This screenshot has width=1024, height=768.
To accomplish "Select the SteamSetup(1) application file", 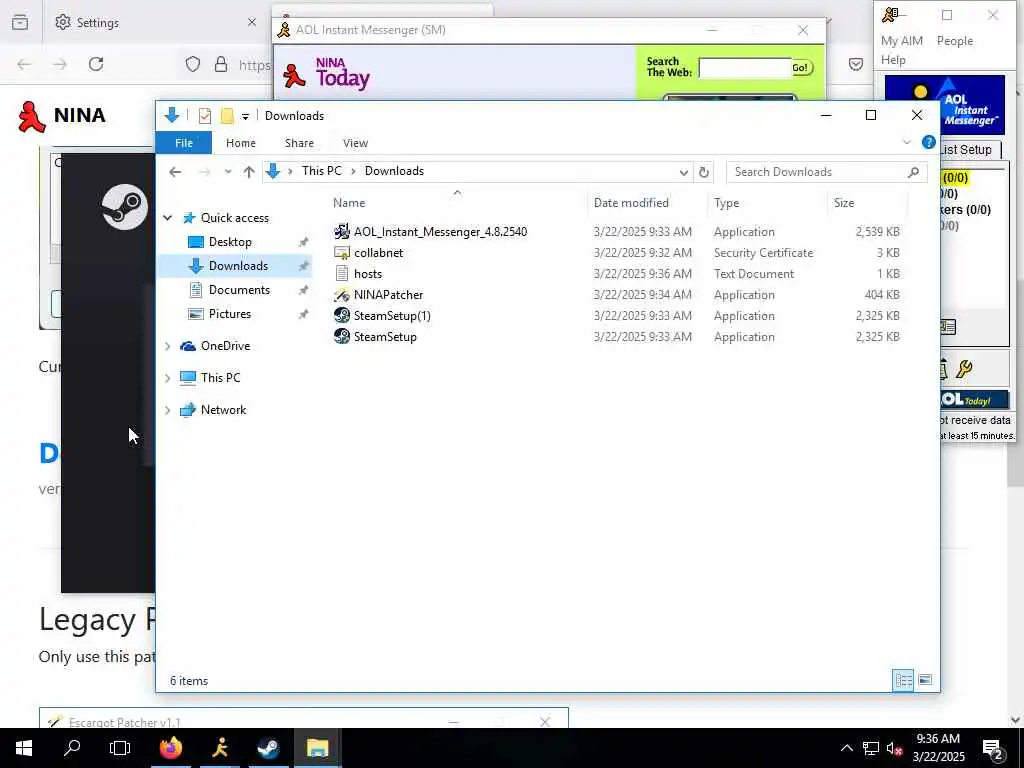I will pyautogui.click(x=392, y=315).
